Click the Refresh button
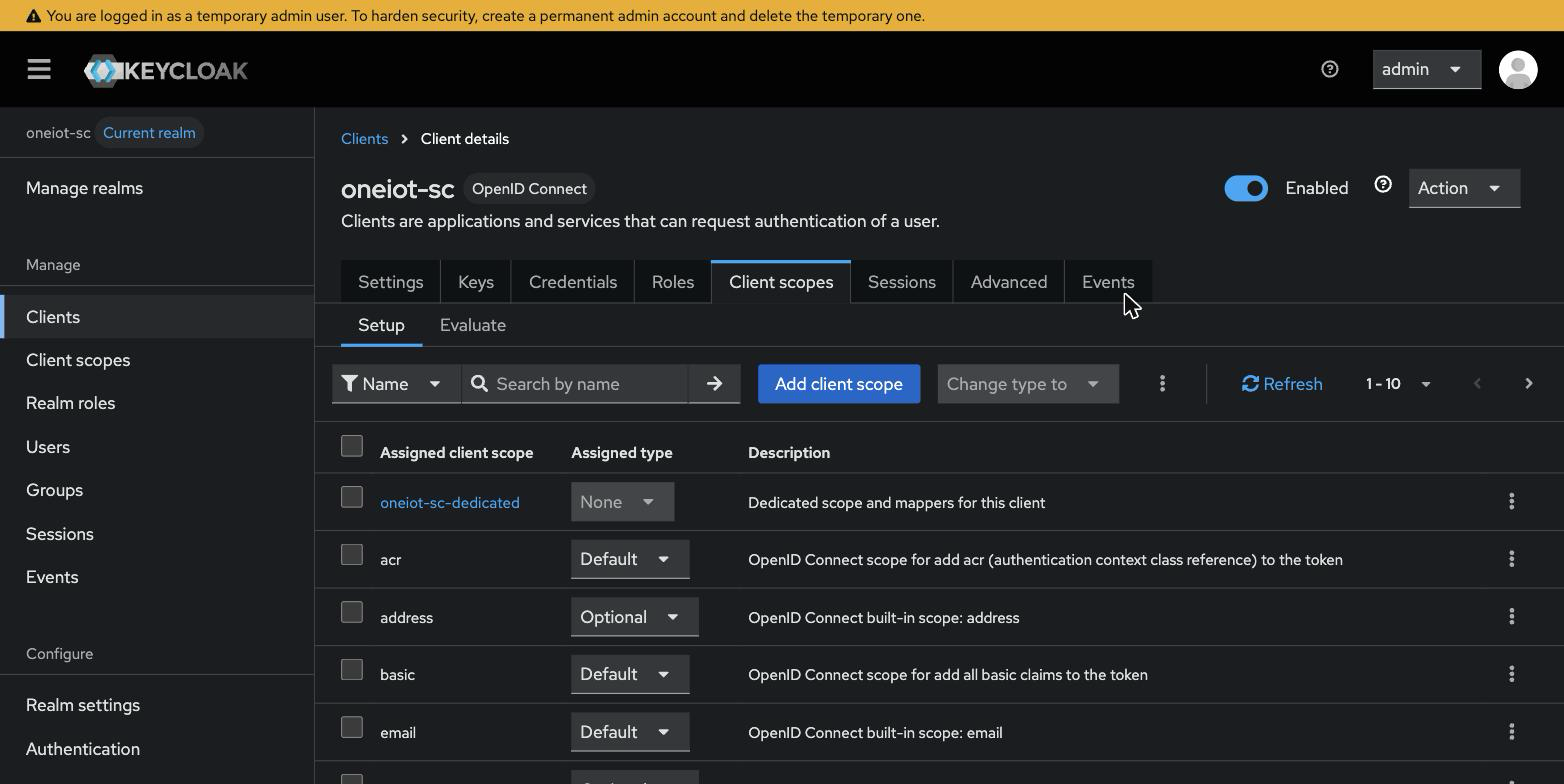 1282,384
